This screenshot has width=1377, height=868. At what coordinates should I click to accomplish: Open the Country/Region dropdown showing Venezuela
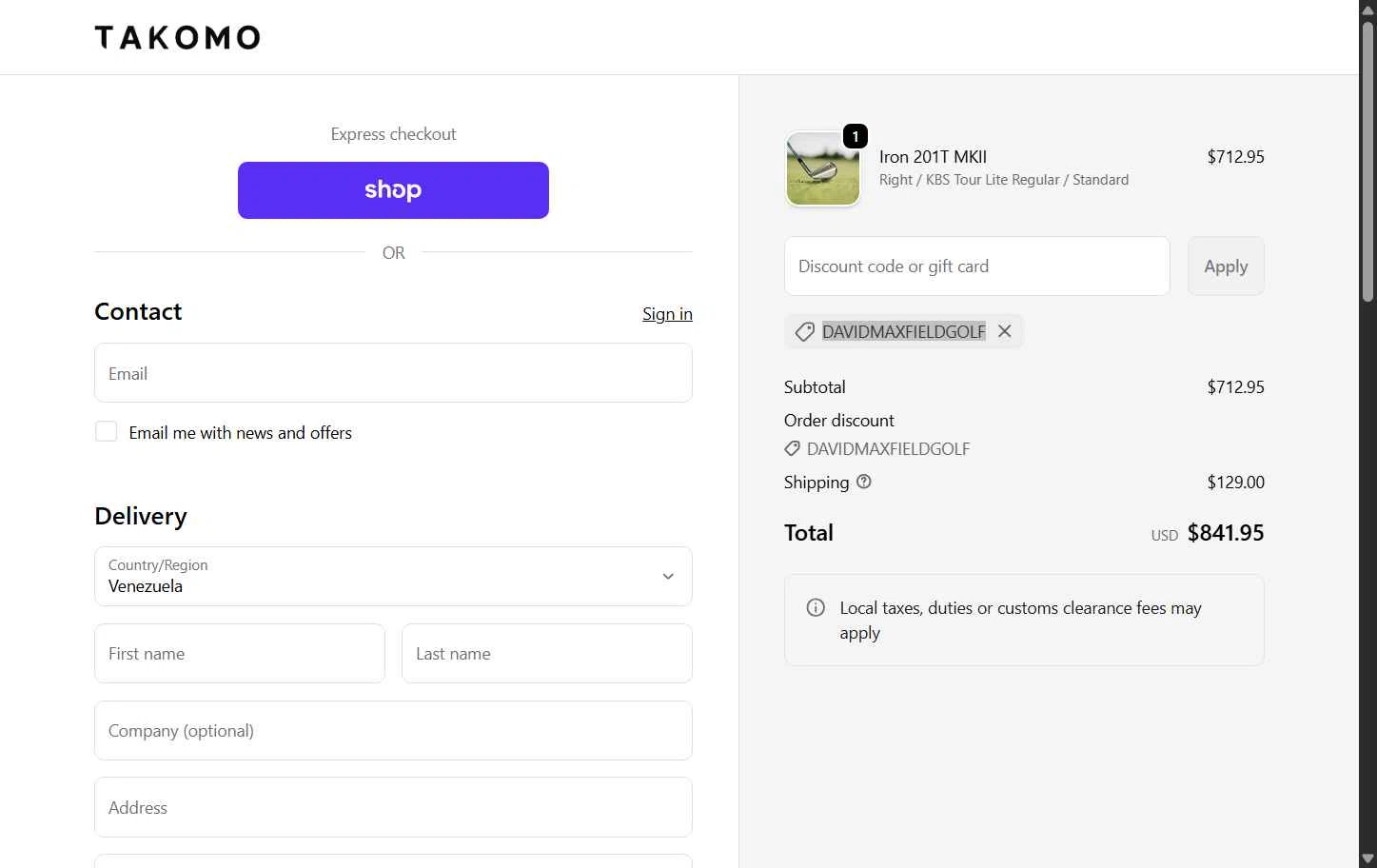pos(393,576)
